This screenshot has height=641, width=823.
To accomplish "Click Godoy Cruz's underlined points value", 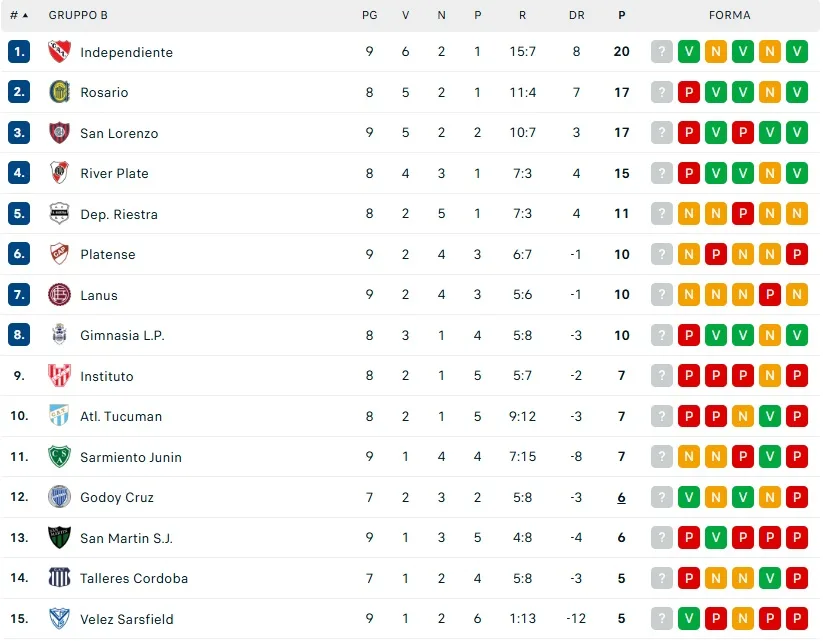I will pyautogui.click(x=621, y=497).
